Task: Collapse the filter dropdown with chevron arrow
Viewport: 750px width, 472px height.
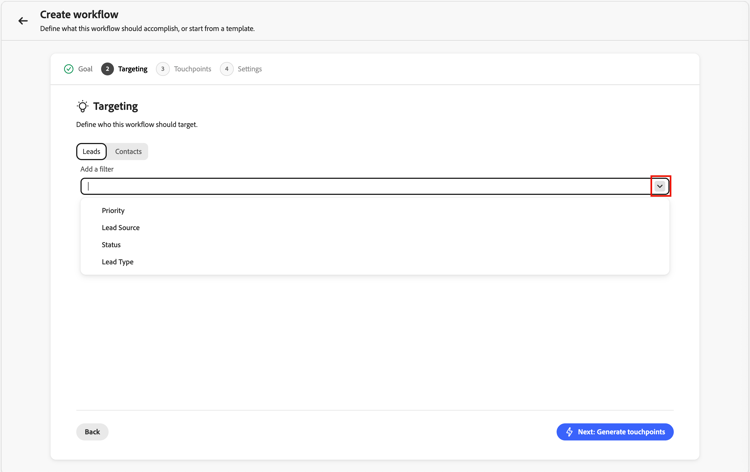Action: [x=660, y=186]
